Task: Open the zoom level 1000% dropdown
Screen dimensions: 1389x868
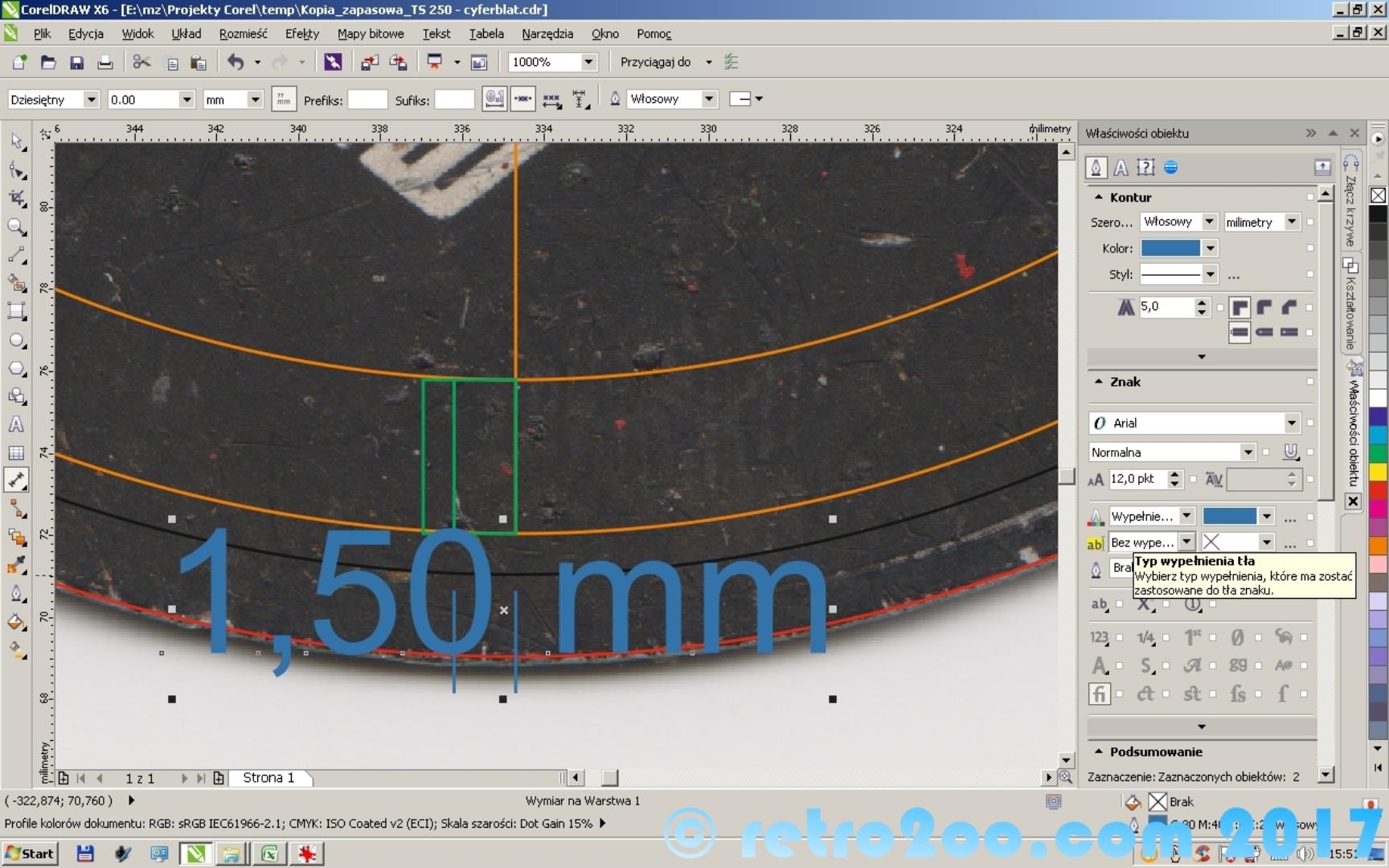Action: (588, 63)
